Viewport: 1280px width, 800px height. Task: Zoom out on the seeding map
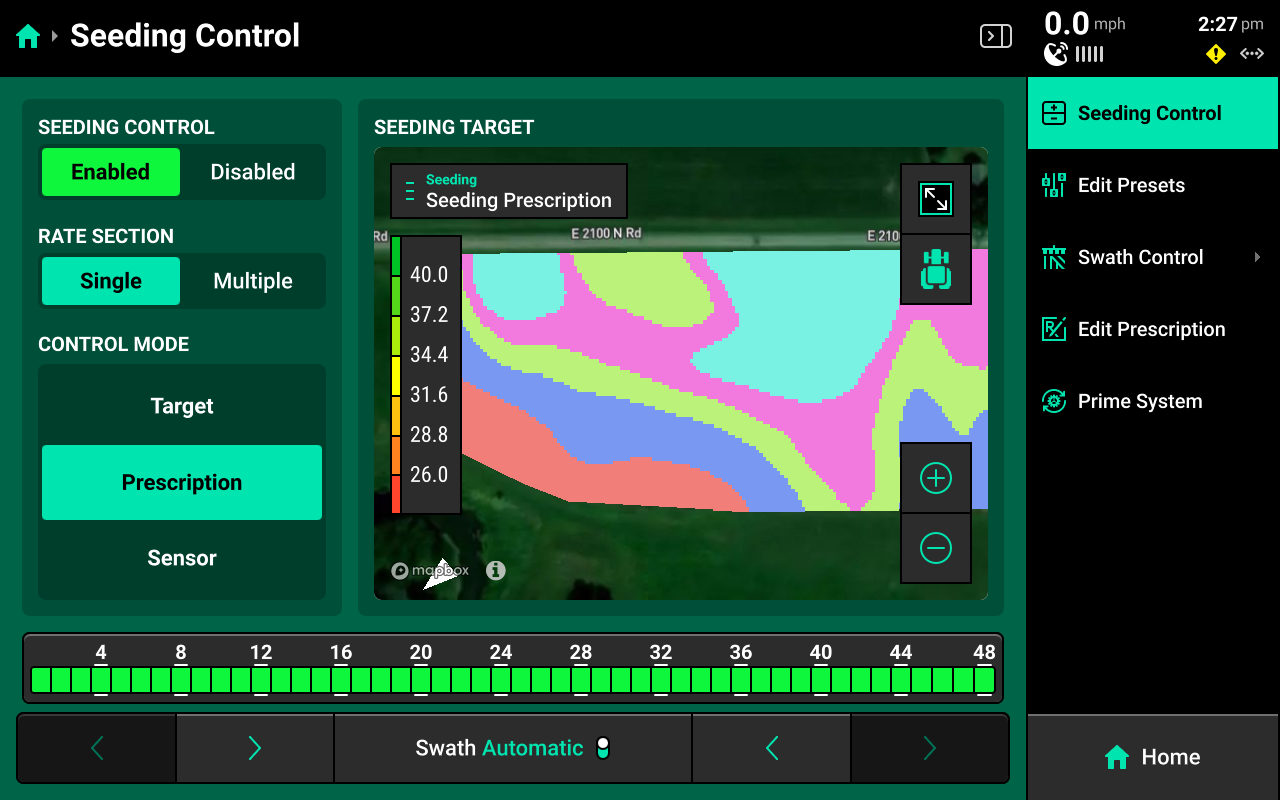[x=935, y=548]
